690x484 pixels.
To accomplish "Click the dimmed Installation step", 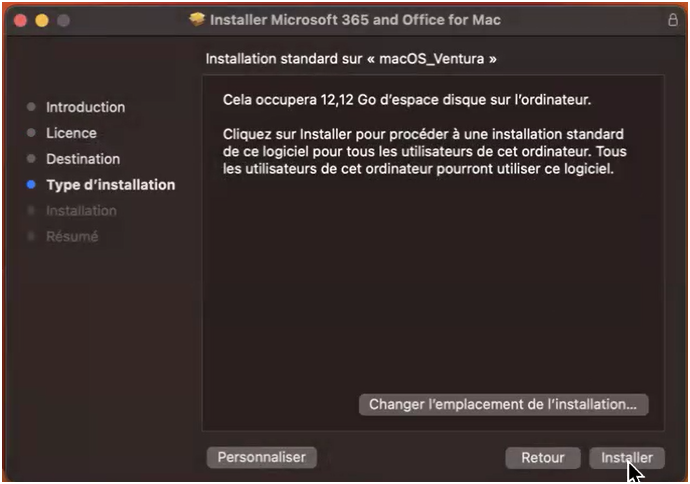I will click(x=81, y=211).
